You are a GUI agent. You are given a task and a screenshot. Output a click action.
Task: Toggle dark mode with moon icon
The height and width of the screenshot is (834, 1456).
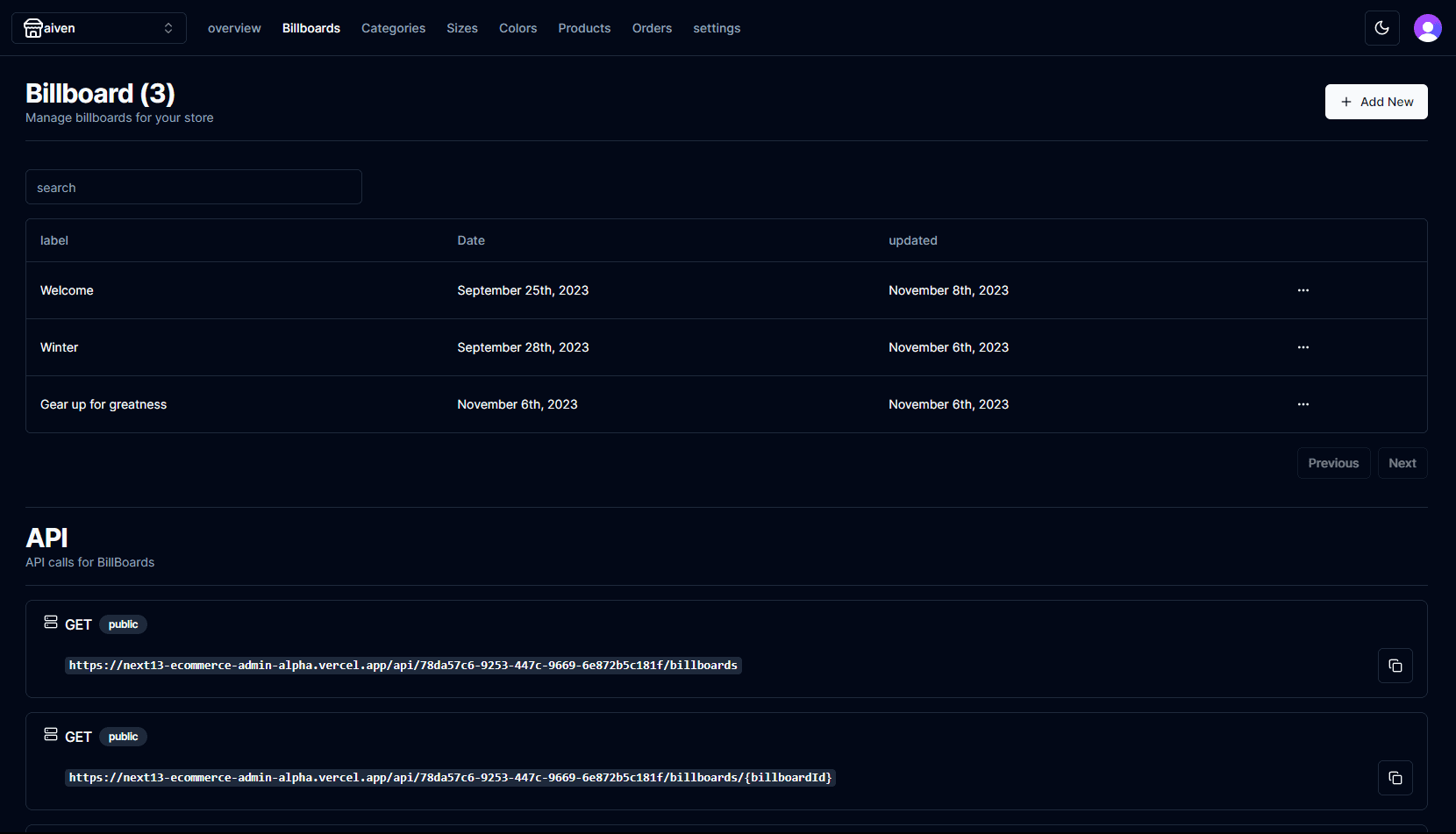[x=1382, y=28]
